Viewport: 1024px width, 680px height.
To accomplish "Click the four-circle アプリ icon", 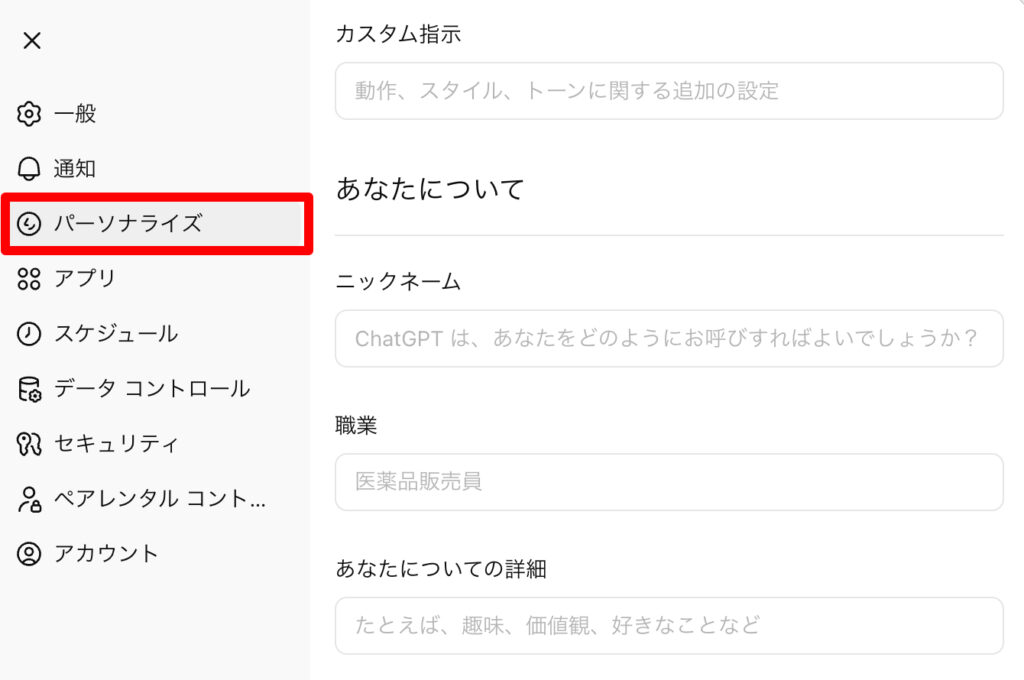I will coord(29,279).
